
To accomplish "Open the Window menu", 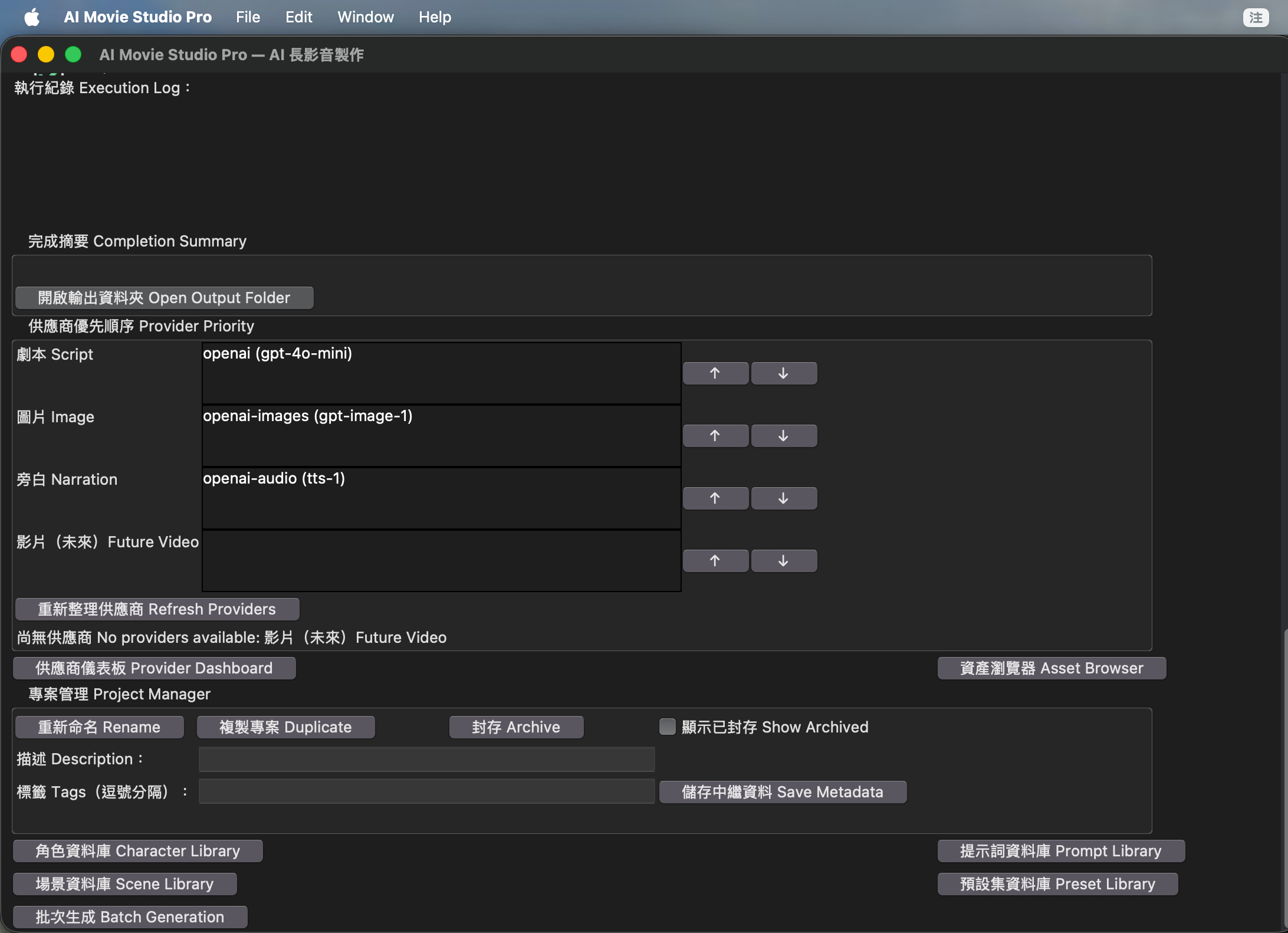I will (x=366, y=17).
